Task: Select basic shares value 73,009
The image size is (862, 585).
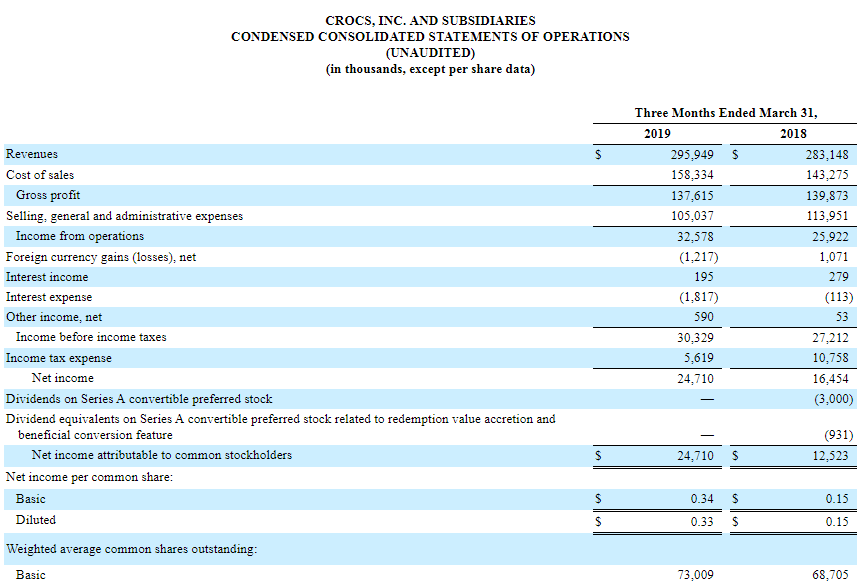Action: [695, 575]
